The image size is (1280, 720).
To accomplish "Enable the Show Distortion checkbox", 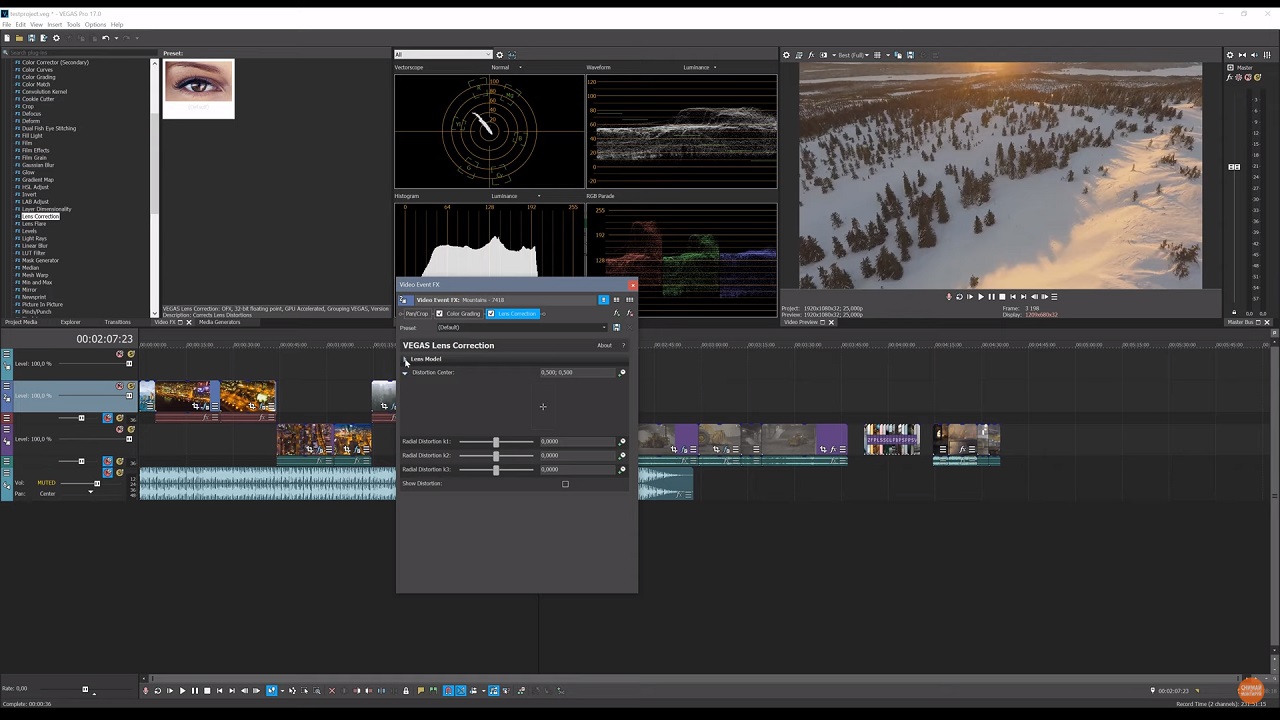I will point(565,484).
